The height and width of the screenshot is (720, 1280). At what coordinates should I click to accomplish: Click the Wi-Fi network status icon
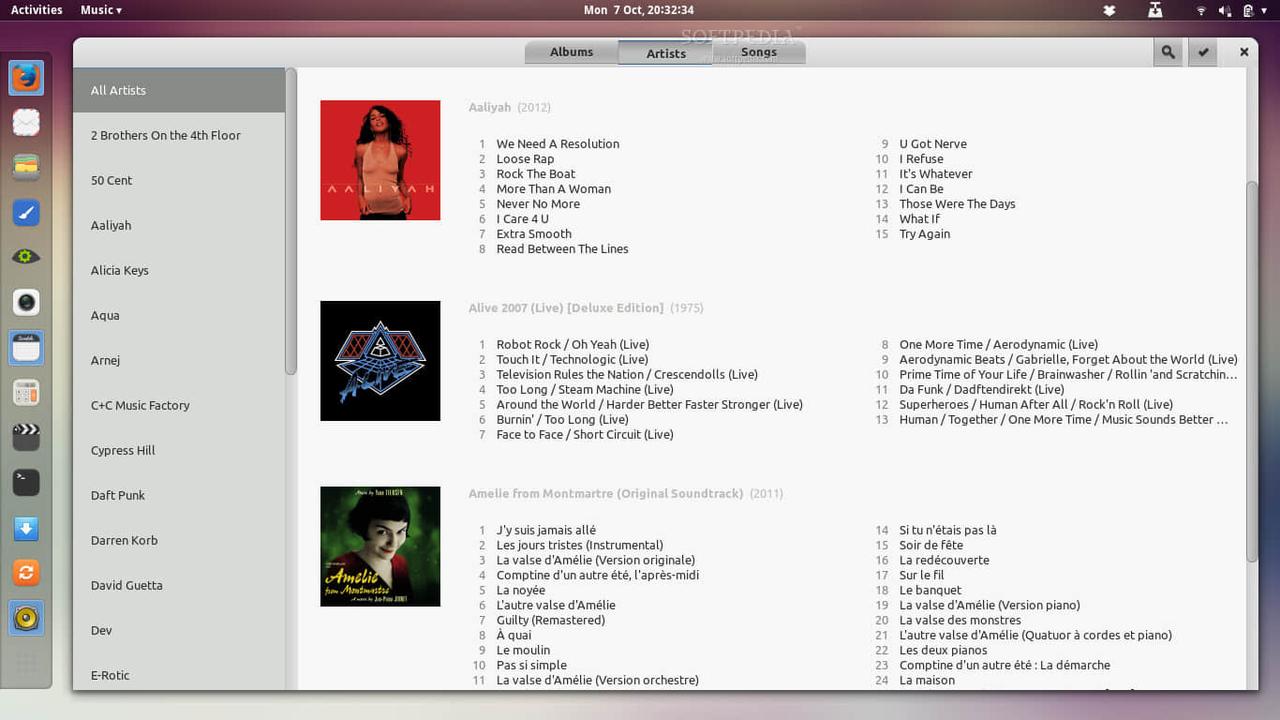1200,10
